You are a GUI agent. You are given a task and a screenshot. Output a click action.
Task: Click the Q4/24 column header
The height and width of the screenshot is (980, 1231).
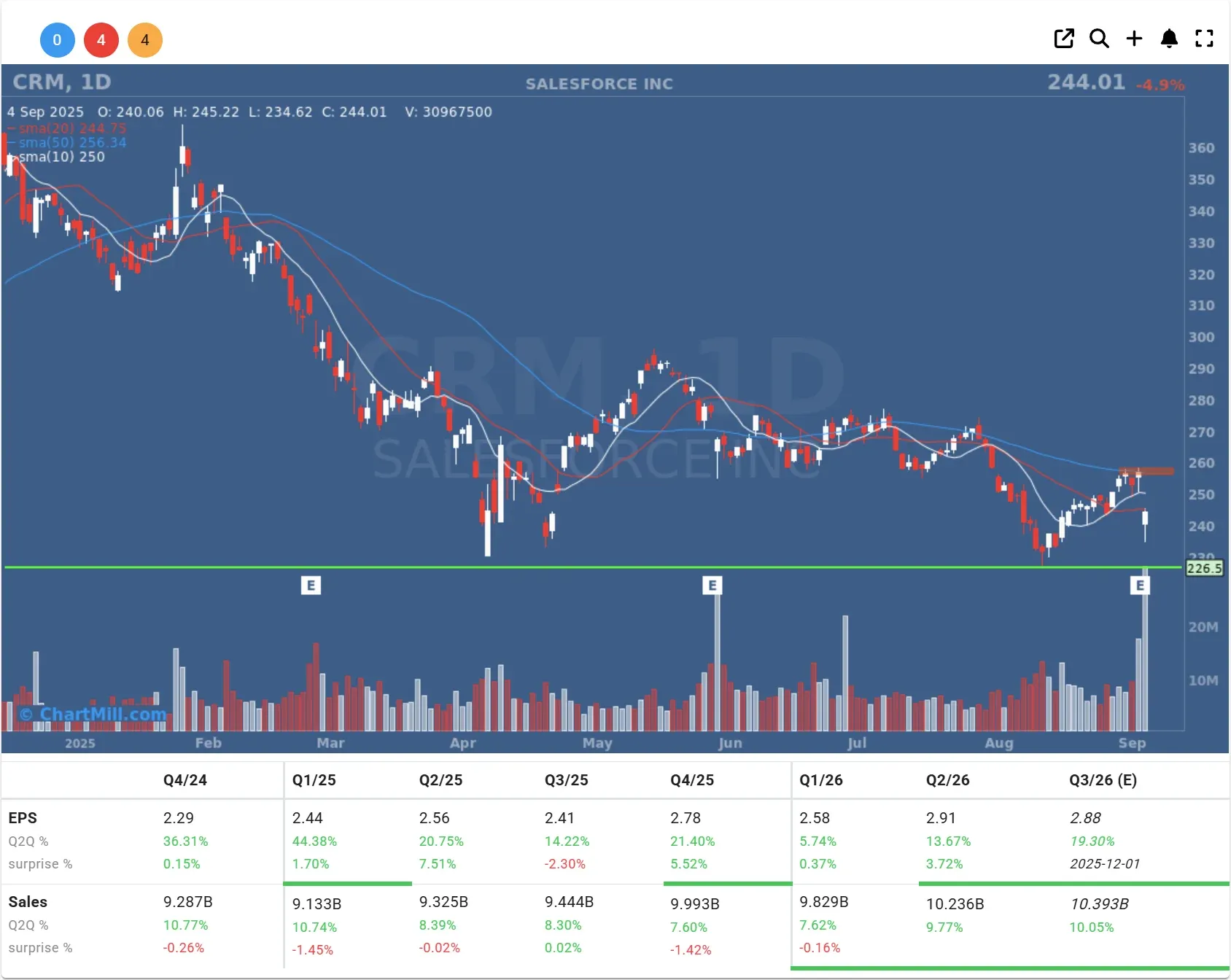[x=185, y=780]
